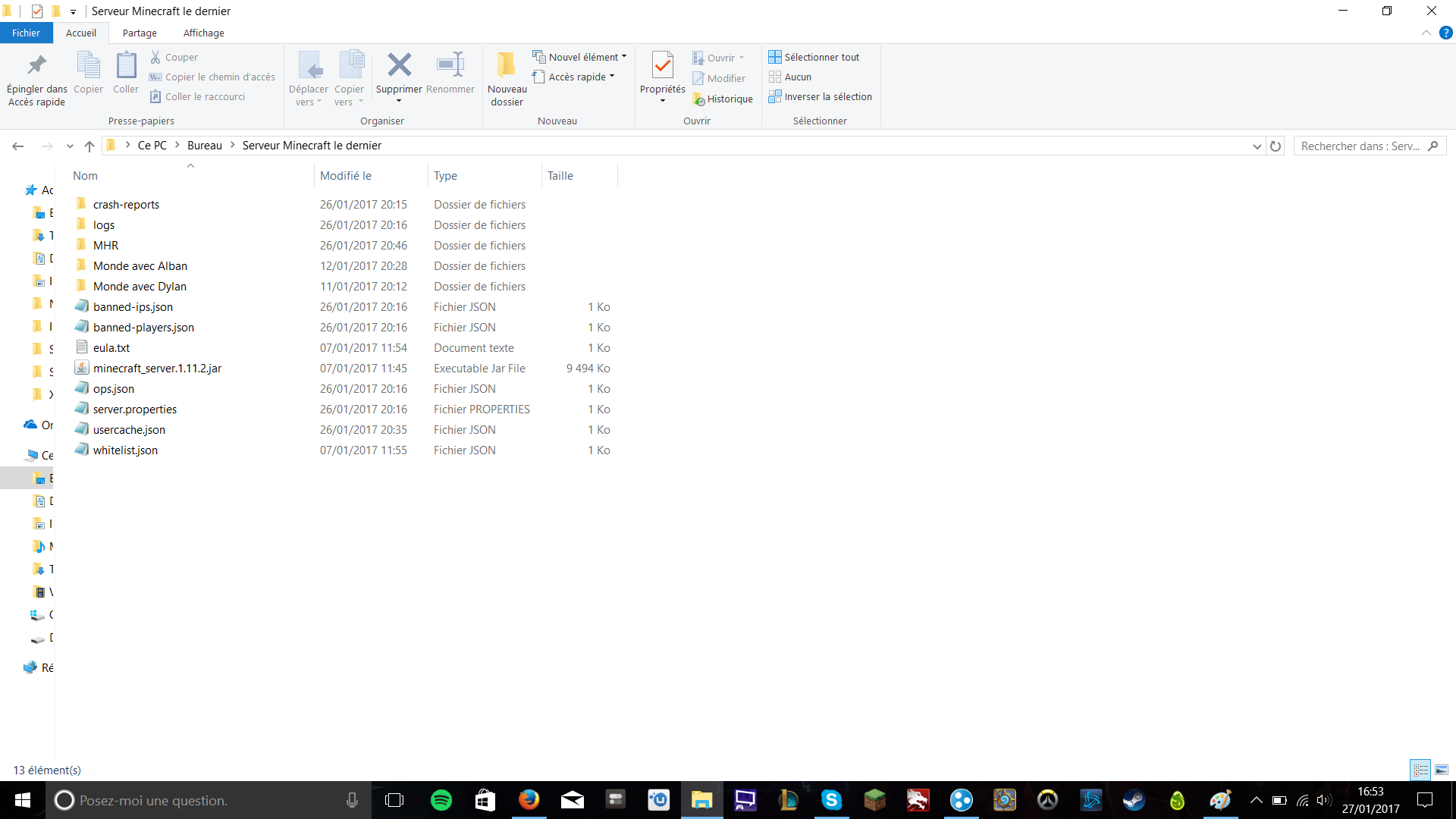This screenshot has width=1456, height=819.
Task: Click the search box Rechercher dans
Action: tap(1370, 146)
